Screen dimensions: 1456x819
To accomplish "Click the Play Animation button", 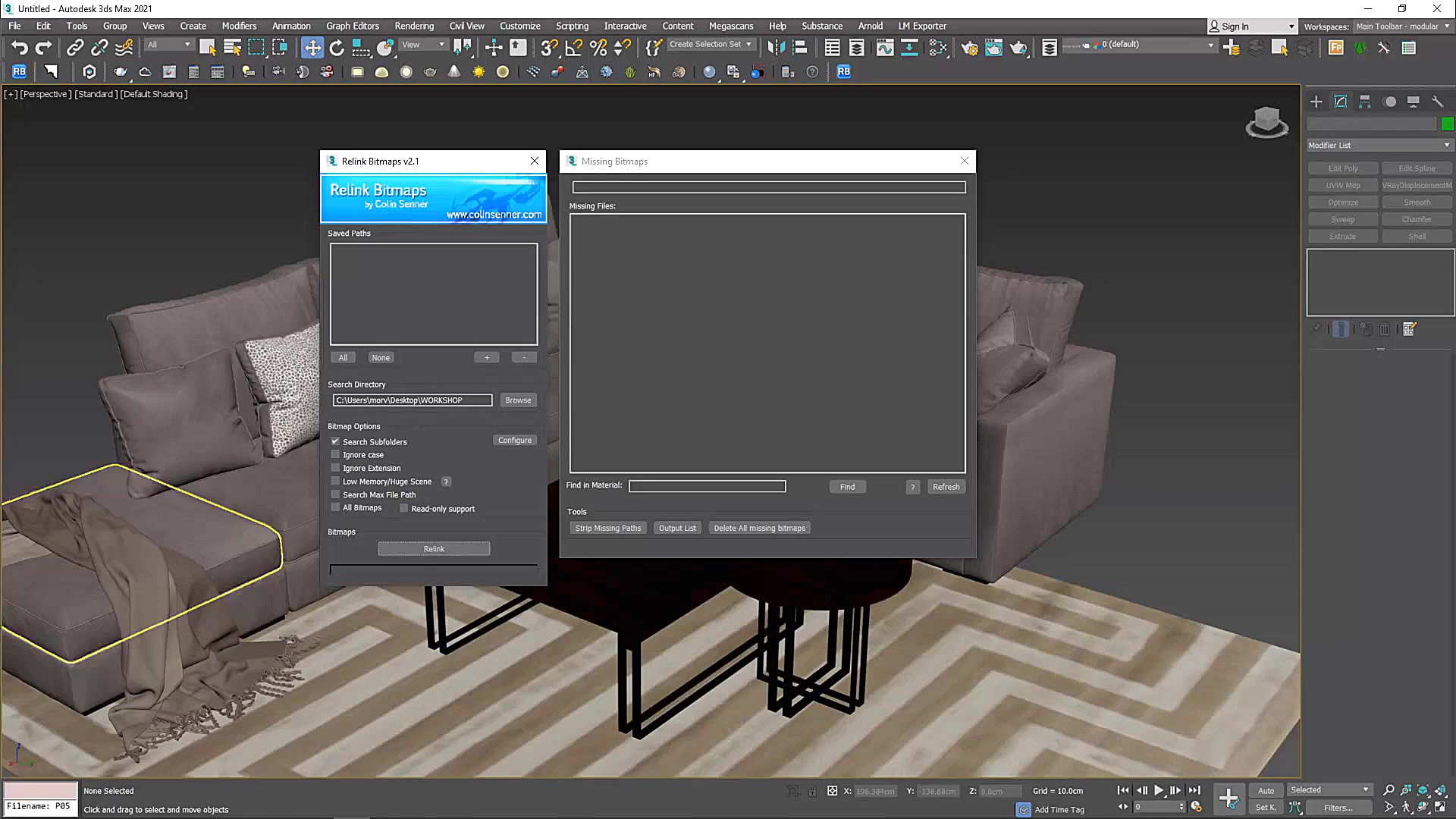I will [1159, 790].
